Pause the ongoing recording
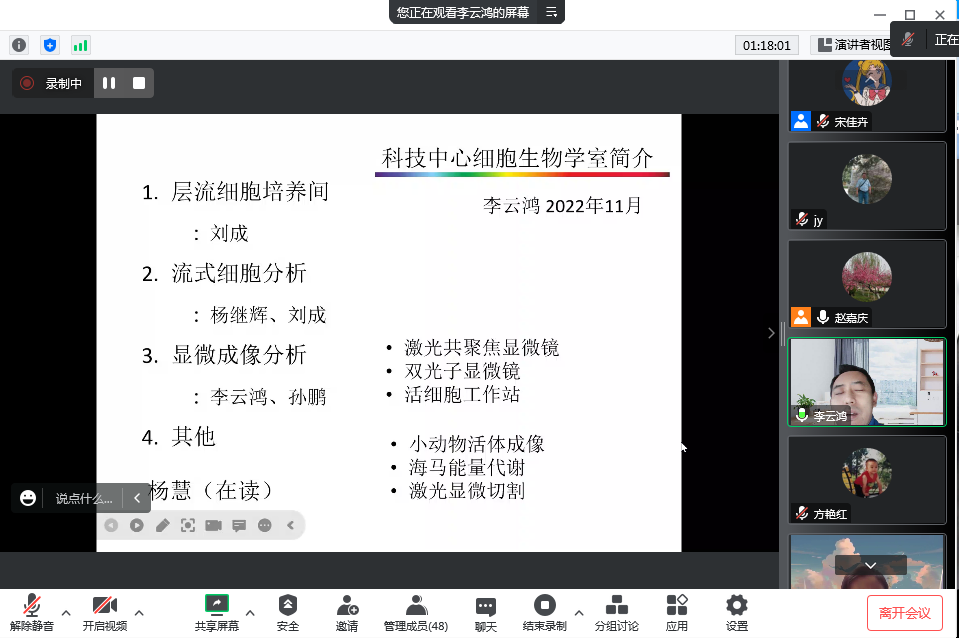Viewport: 959px width, 638px height. [x=109, y=84]
